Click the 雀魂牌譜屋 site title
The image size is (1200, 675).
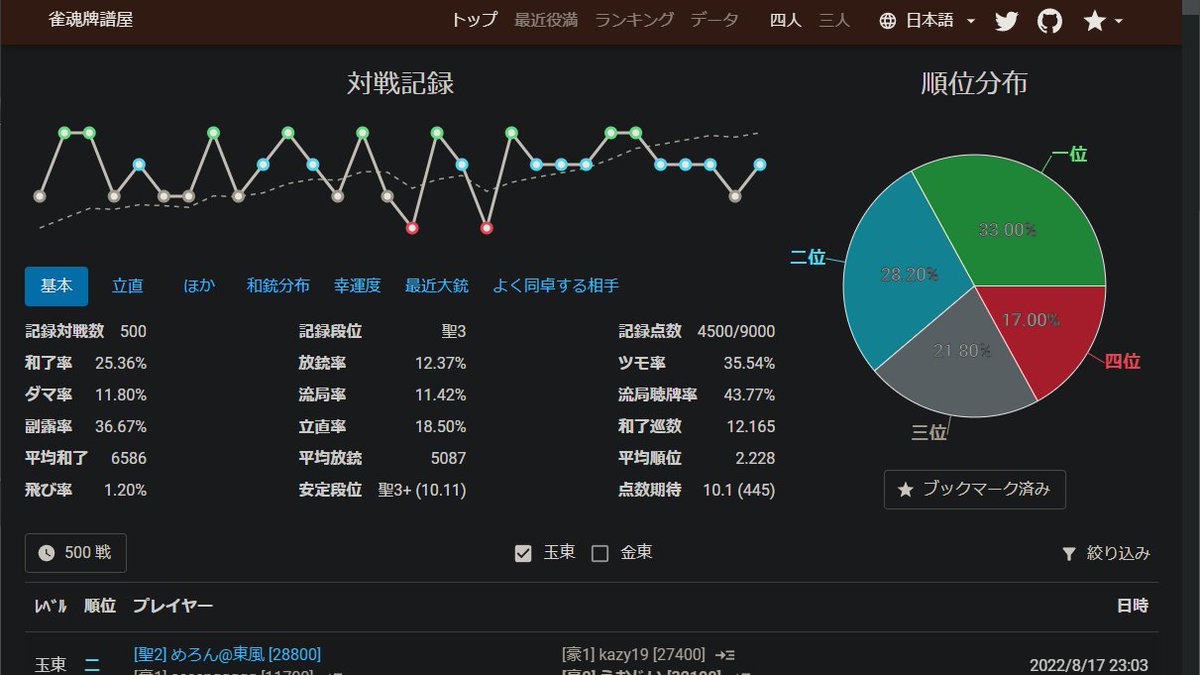90,20
